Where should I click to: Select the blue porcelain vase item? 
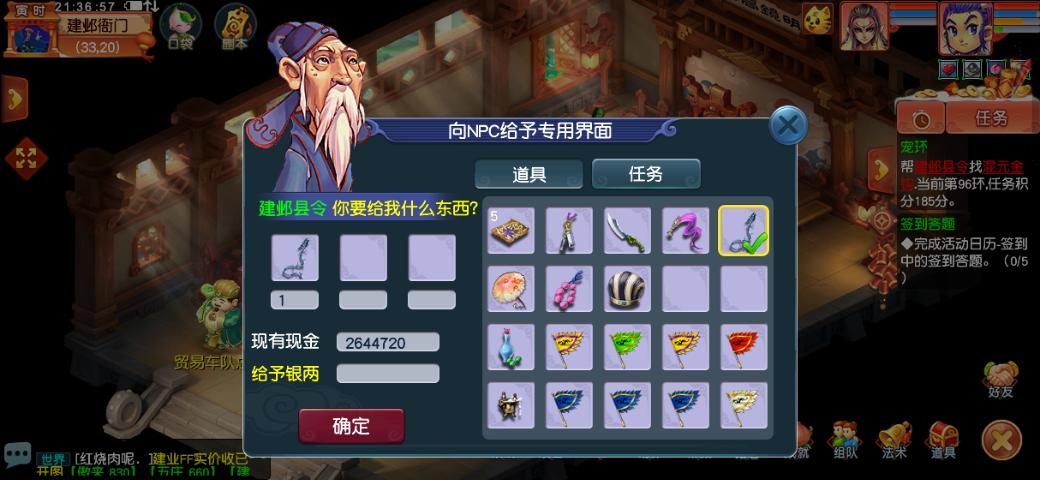point(511,347)
